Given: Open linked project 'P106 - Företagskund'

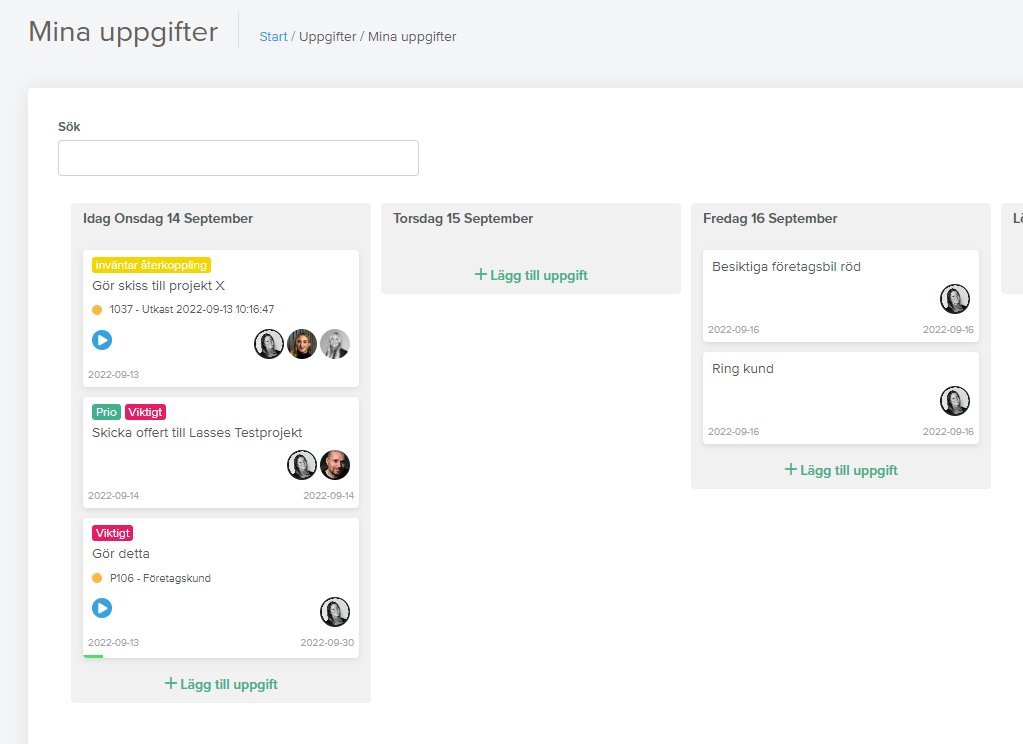Looking at the screenshot, I should click(x=160, y=578).
